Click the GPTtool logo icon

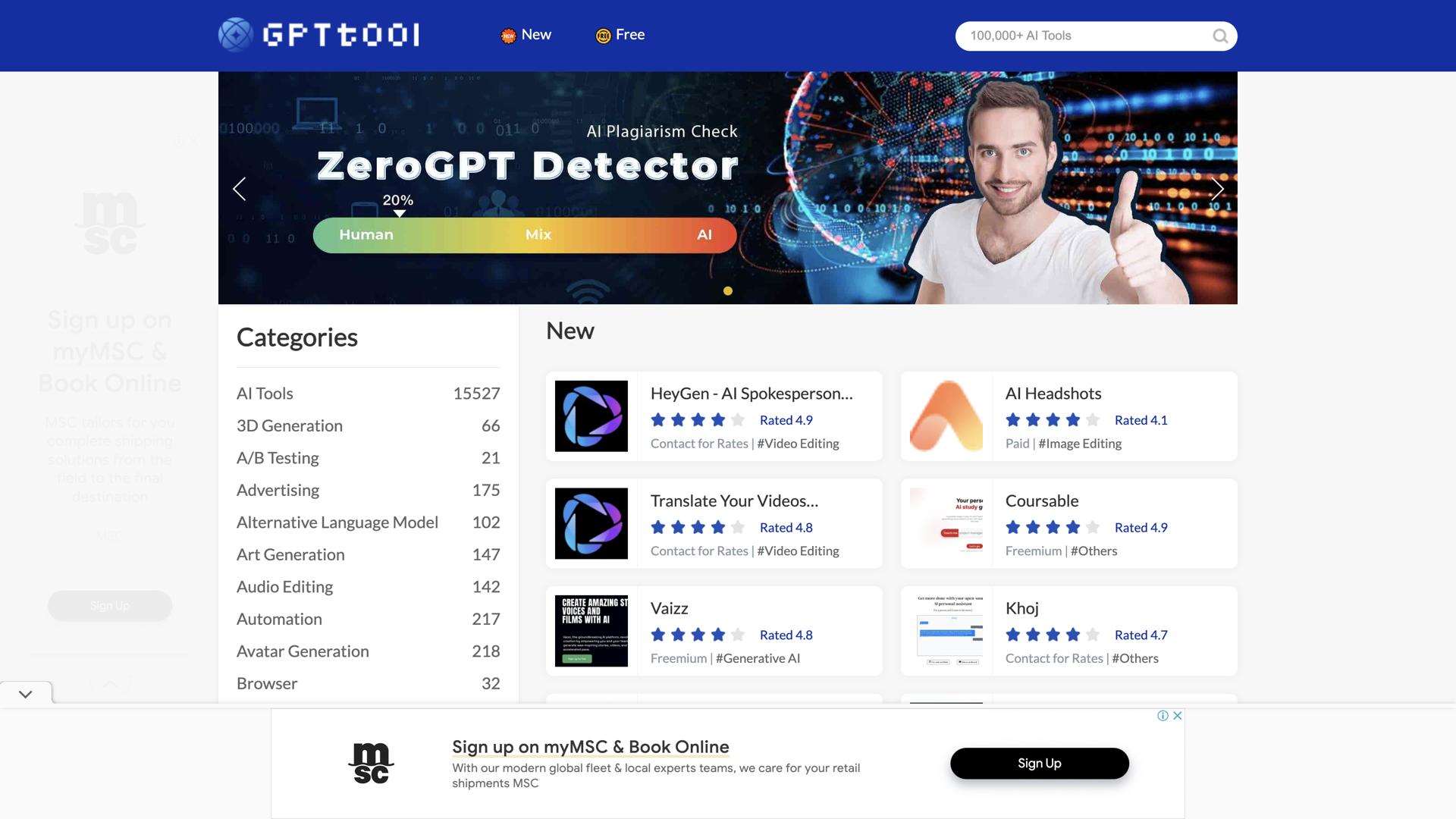[235, 35]
